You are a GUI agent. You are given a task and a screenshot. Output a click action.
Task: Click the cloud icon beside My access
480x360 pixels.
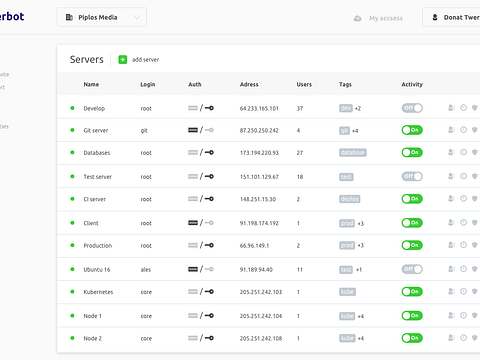click(357, 18)
